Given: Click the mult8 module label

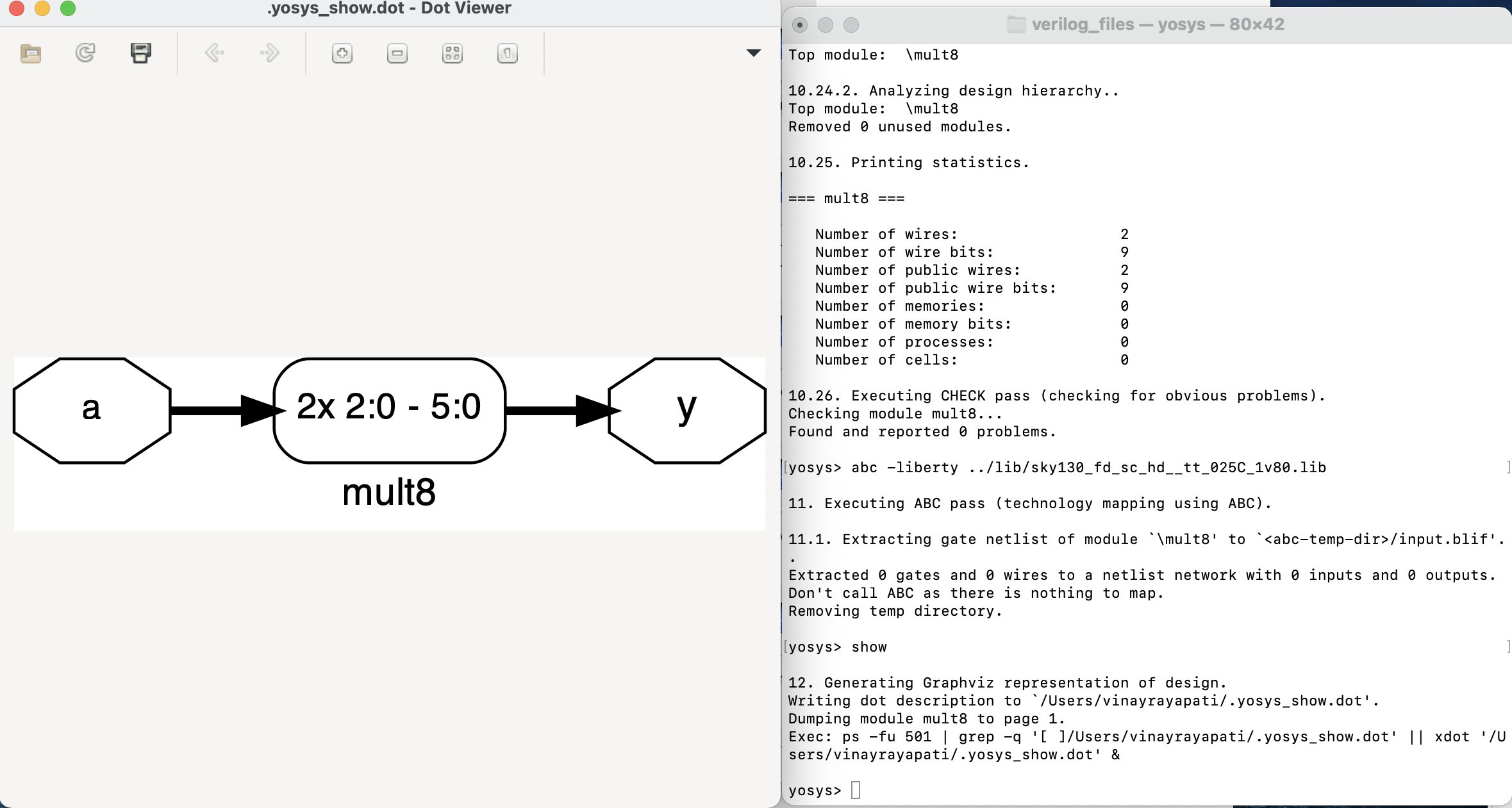Looking at the screenshot, I should tap(388, 493).
